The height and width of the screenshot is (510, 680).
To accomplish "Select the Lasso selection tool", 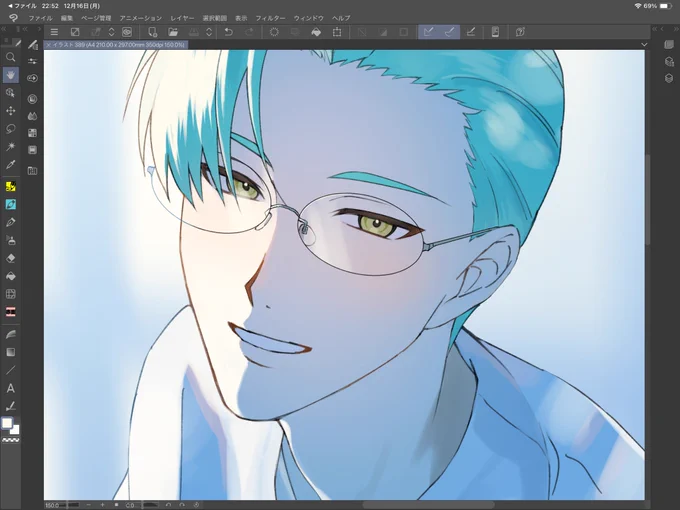I will (10, 129).
